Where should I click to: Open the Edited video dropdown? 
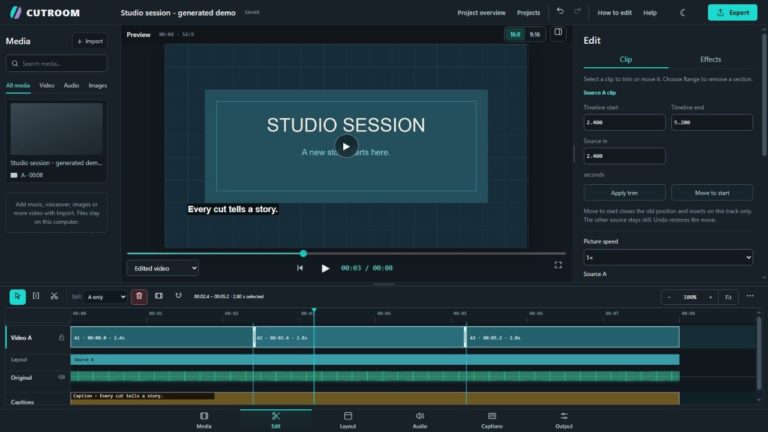pos(163,268)
